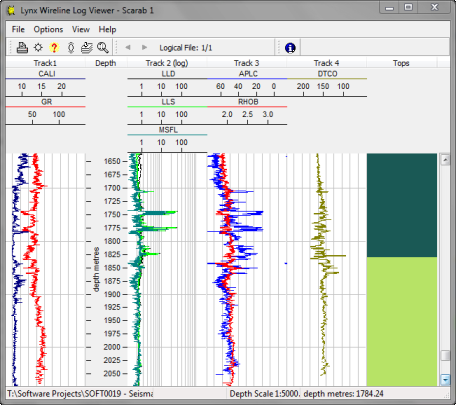
Task: Click the magnifier search icon
Action: click(x=103, y=48)
